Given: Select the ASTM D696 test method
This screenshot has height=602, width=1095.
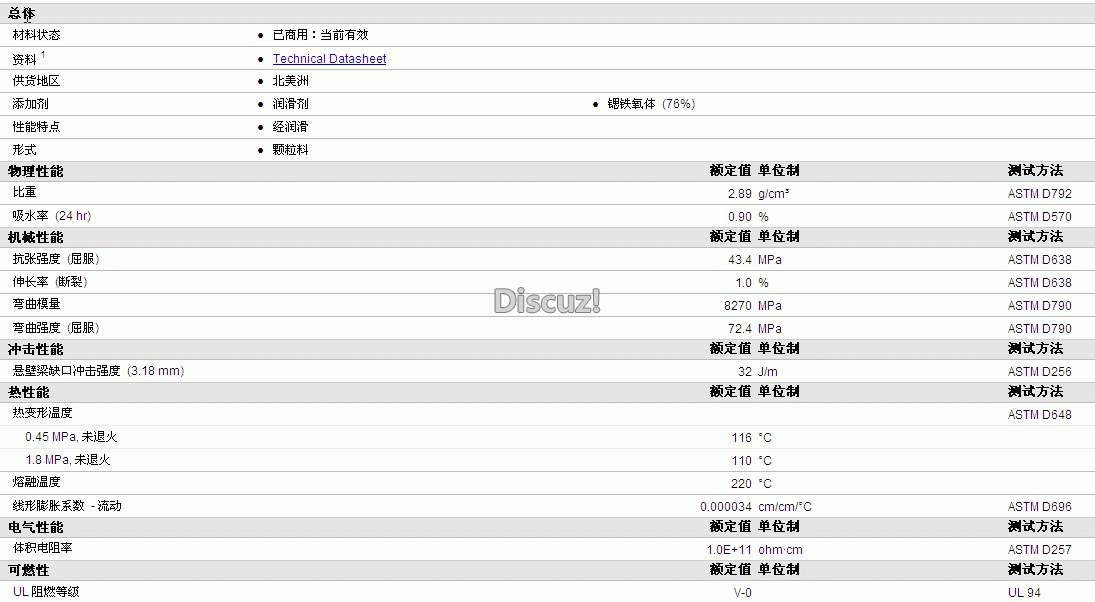Looking at the screenshot, I should click(1039, 507).
